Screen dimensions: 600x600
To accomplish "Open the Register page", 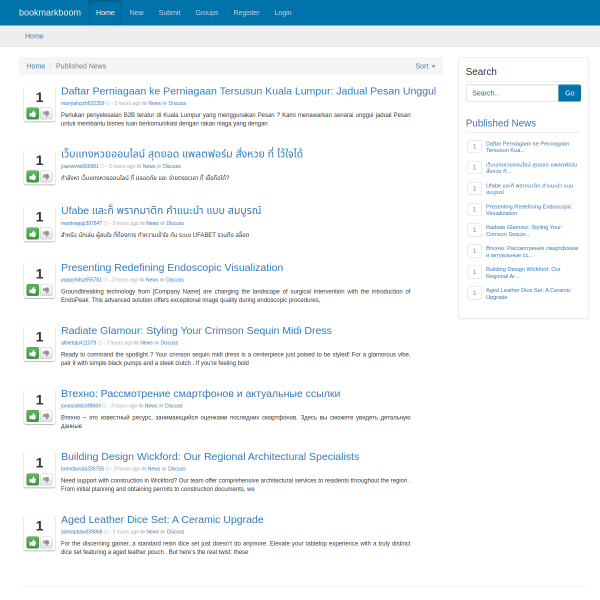I will click(246, 13).
